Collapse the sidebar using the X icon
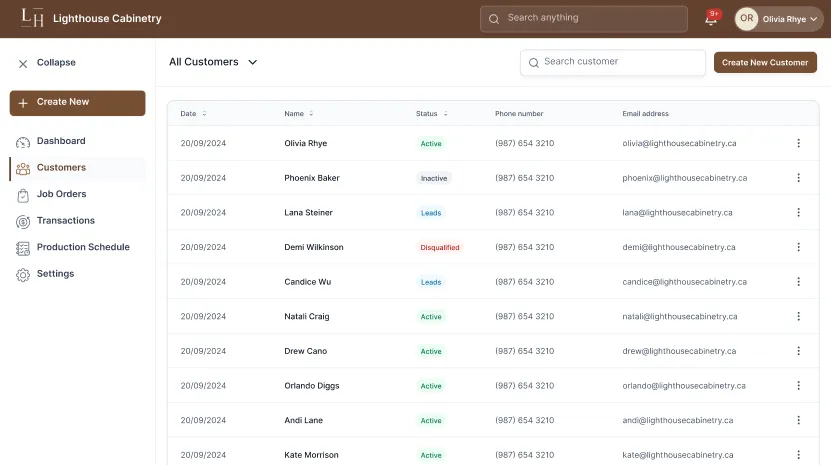Image resolution: width=831 pixels, height=465 pixels. coord(23,63)
